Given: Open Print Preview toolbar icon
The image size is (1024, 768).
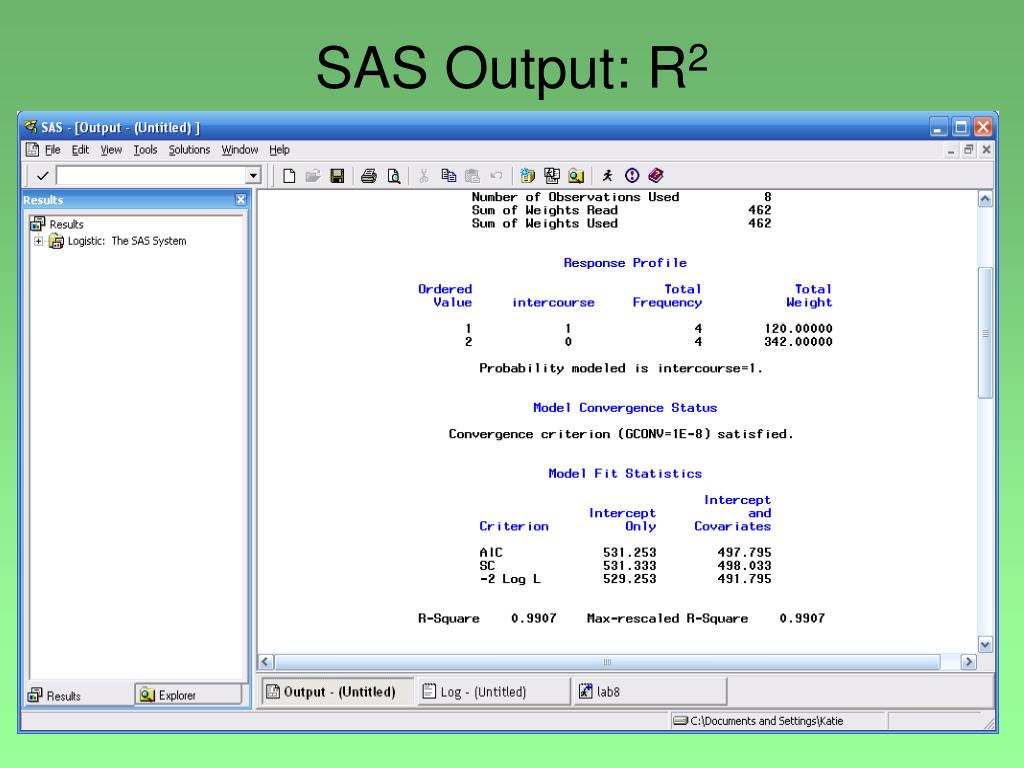Looking at the screenshot, I should click(x=393, y=176).
